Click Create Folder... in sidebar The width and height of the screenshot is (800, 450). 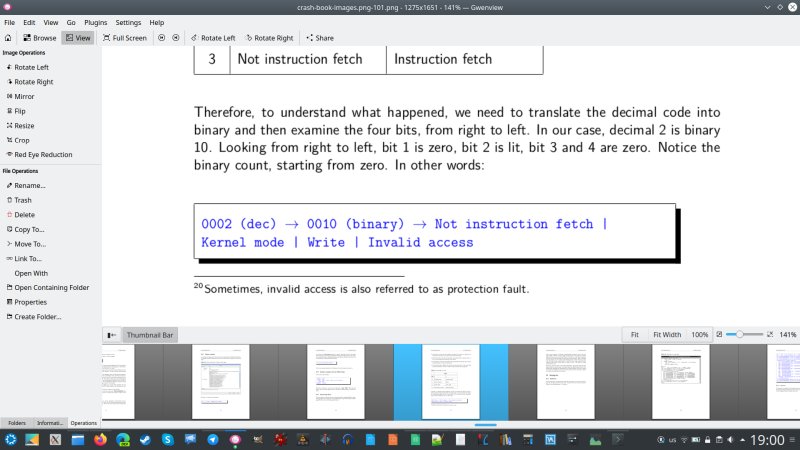coord(34,317)
